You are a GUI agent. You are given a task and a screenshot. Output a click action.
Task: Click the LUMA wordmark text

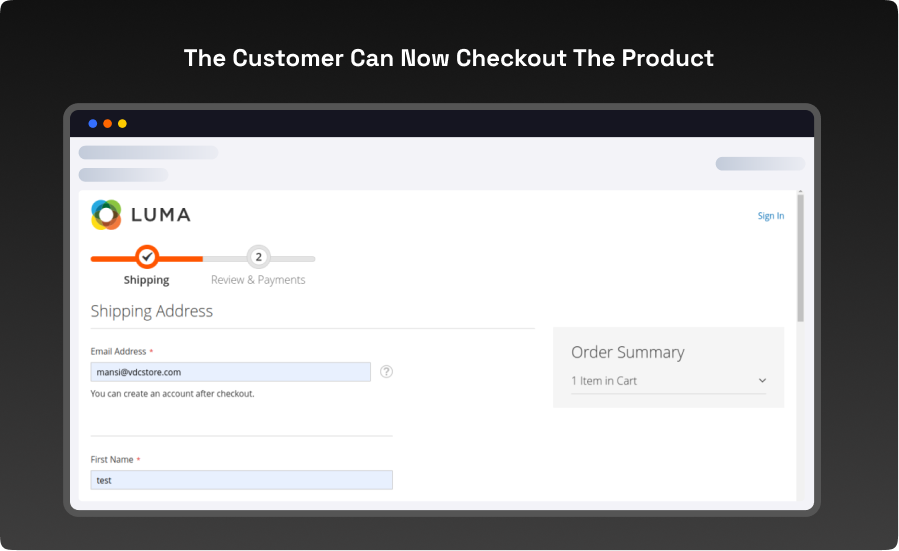[160, 215]
